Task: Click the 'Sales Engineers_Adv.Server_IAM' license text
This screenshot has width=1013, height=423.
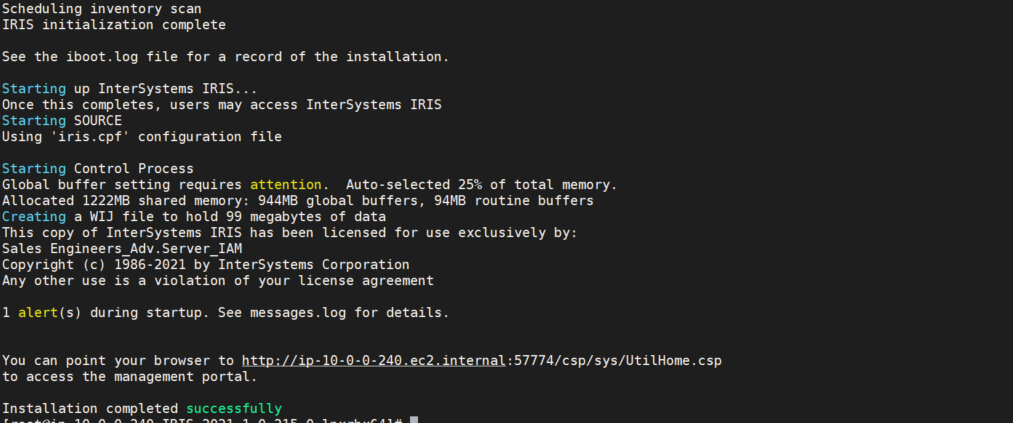Action: [121, 249]
